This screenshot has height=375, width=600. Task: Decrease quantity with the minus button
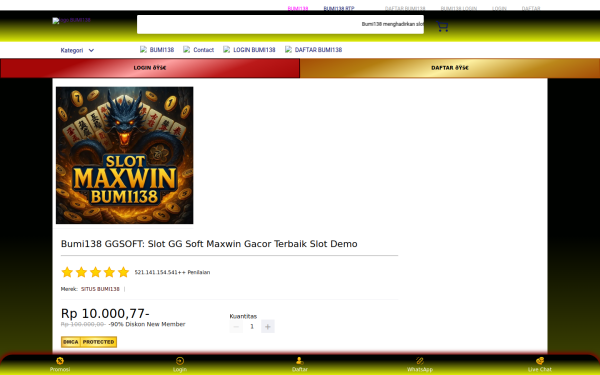[236, 326]
